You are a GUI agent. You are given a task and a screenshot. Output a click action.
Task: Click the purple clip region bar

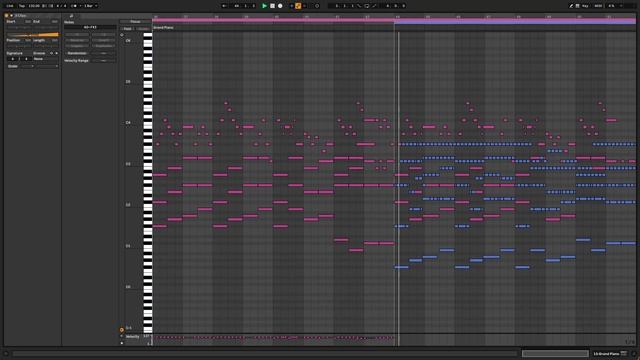pyautogui.click(x=515, y=22)
